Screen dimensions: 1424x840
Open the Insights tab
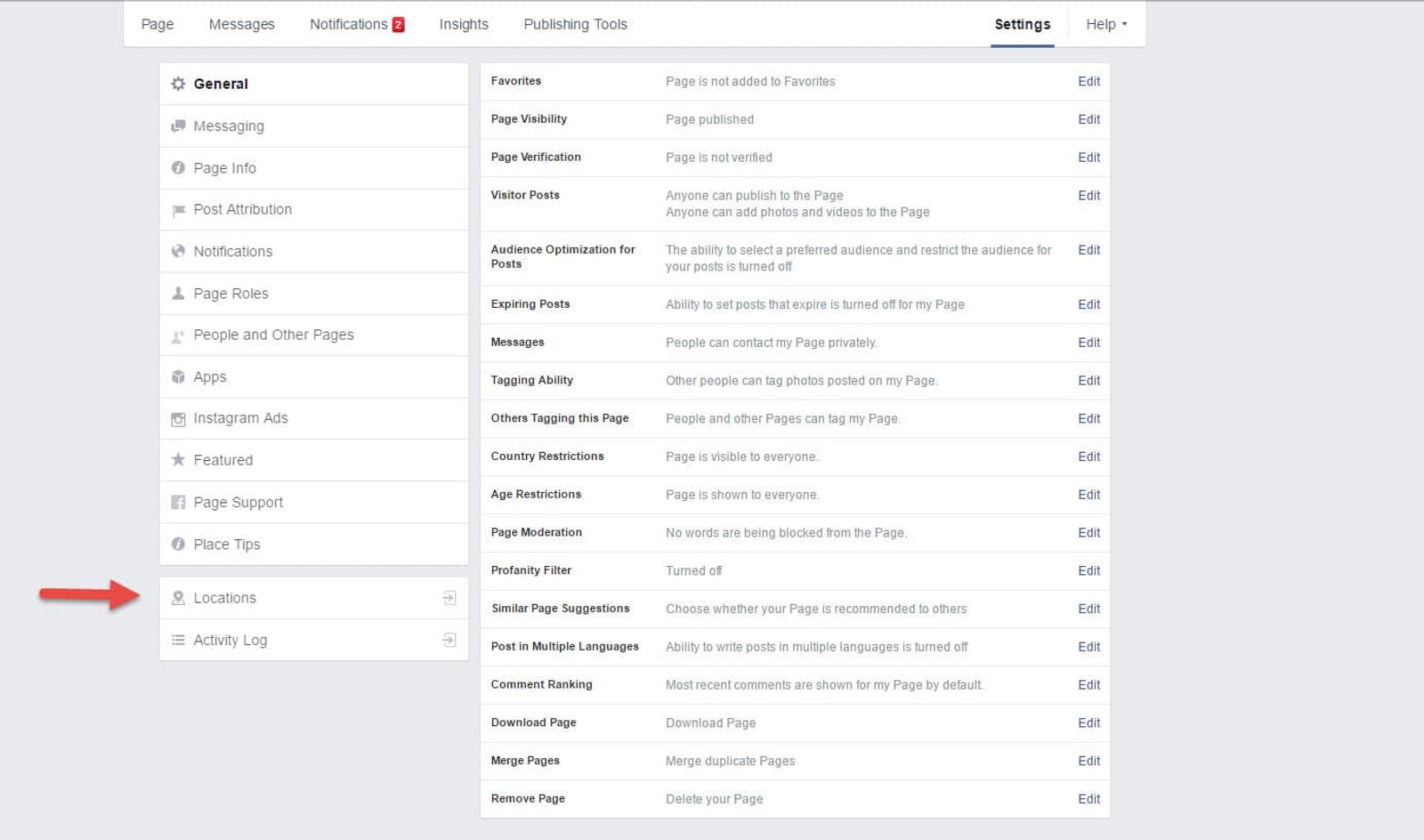coord(464,24)
